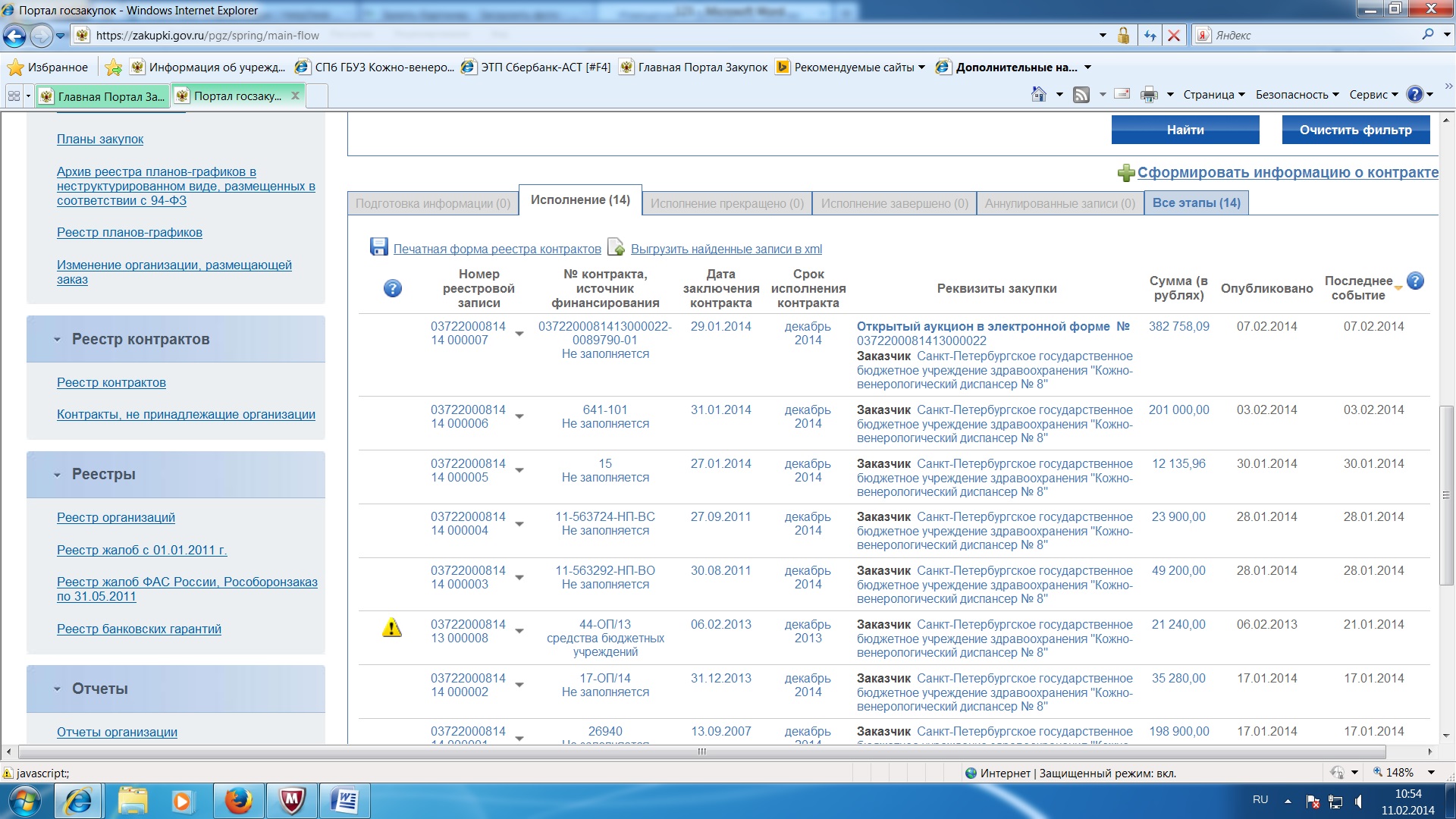Click the Яндекс search input field
The image size is (1456, 819).
coord(1312,36)
